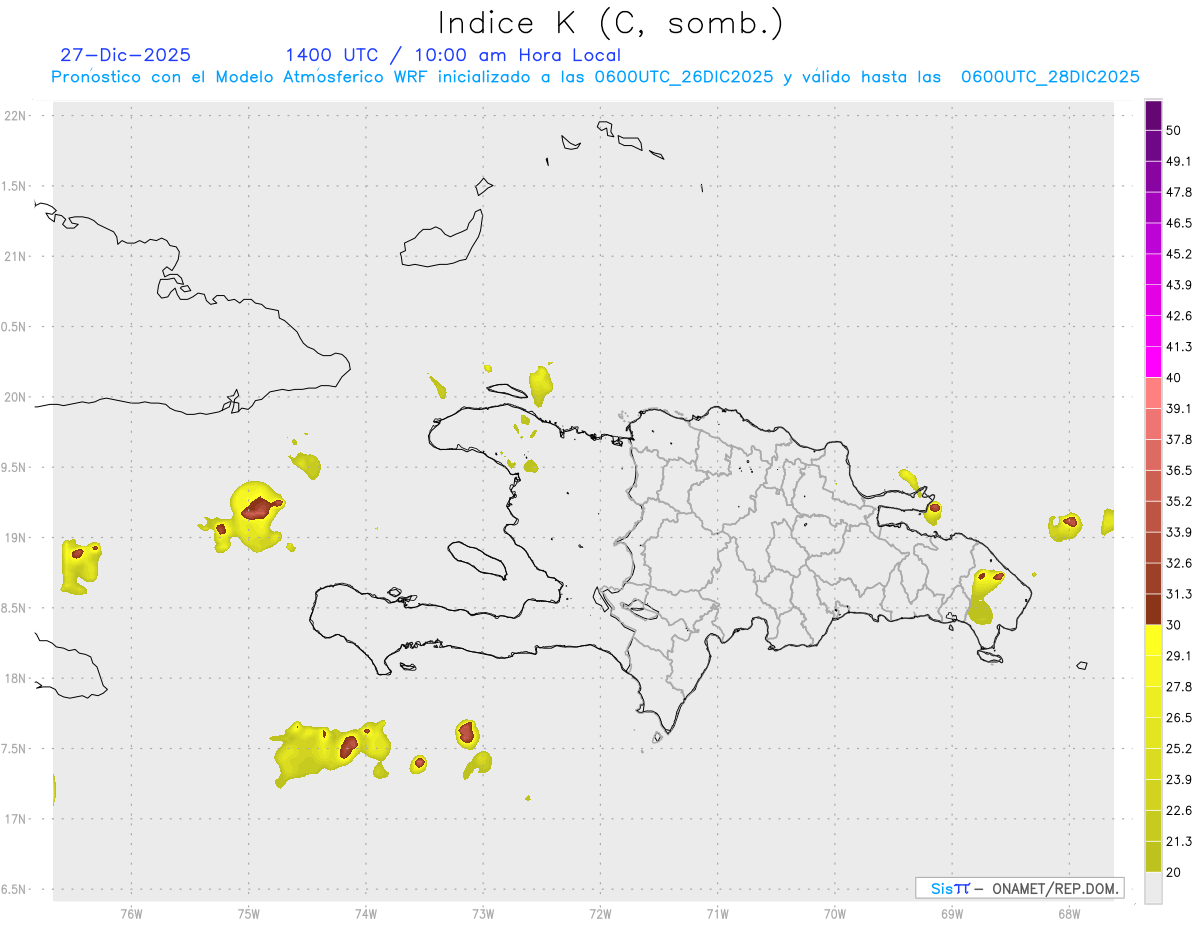Click the "70W" longitude axis label
The height and width of the screenshot is (927, 1200).
[x=834, y=913]
